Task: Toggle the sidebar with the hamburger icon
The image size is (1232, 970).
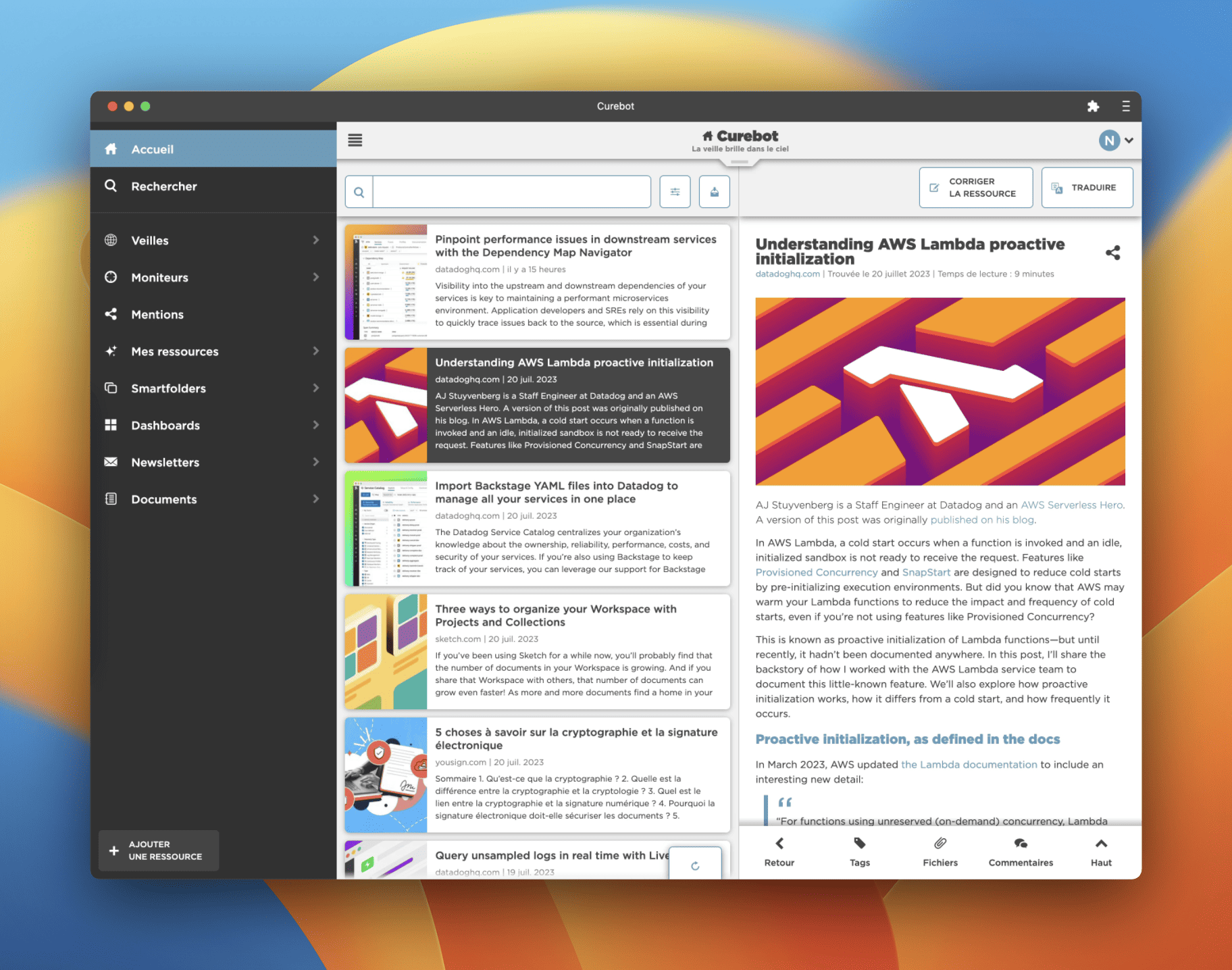Action: point(355,140)
